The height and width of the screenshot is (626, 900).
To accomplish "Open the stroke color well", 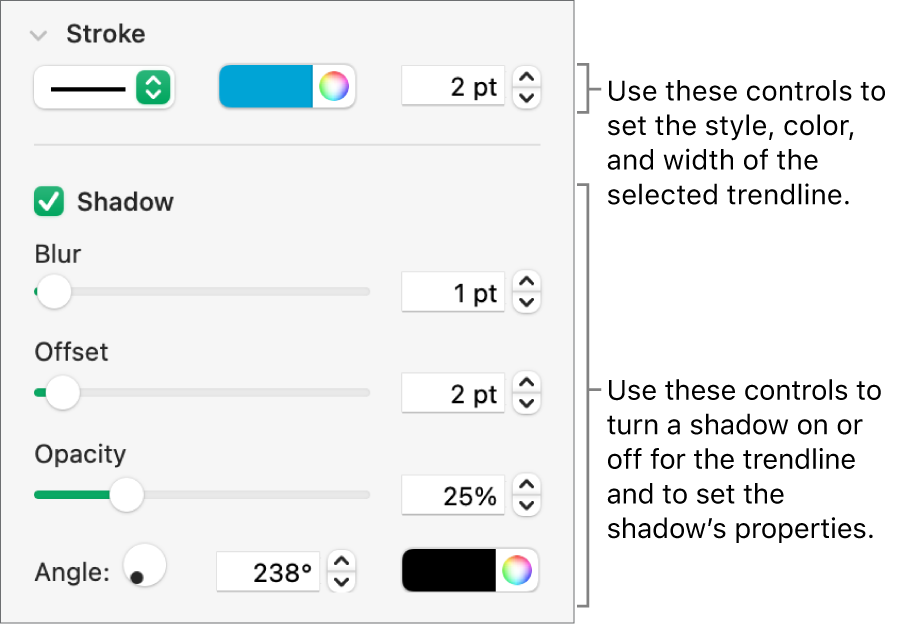I will coord(265,87).
